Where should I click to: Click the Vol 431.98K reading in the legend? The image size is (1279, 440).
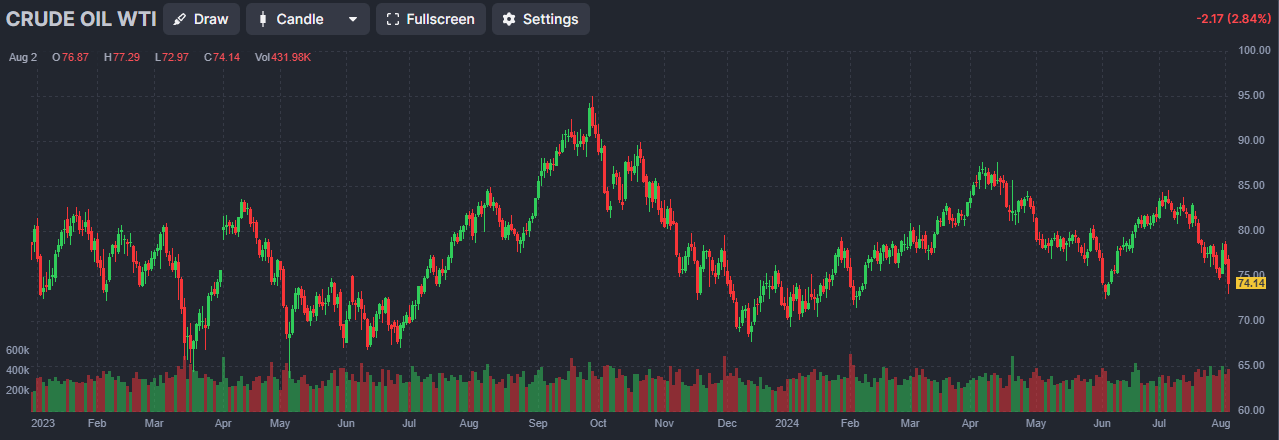(283, 57)
